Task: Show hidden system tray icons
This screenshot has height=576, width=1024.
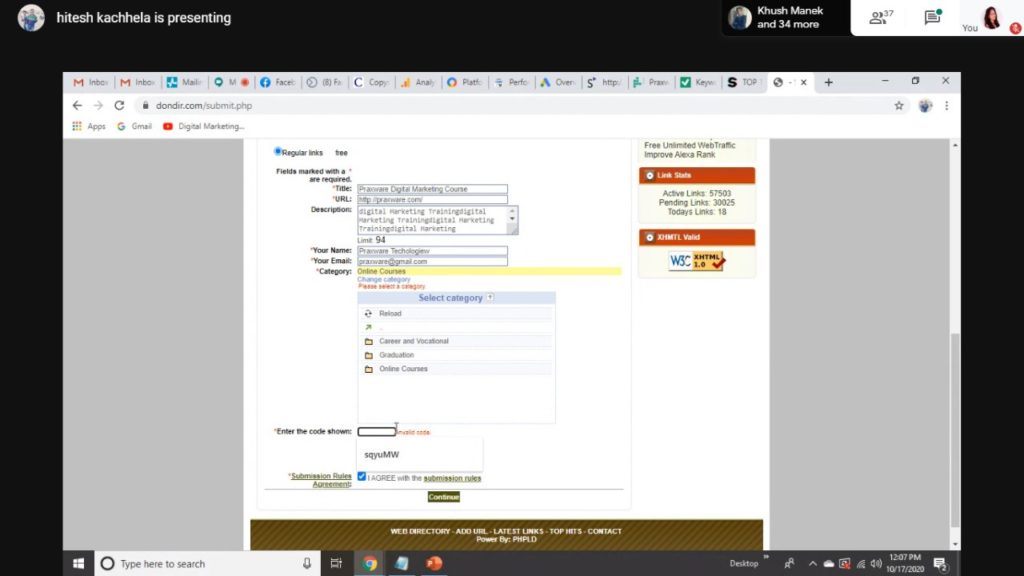Action: coord(812,564)
